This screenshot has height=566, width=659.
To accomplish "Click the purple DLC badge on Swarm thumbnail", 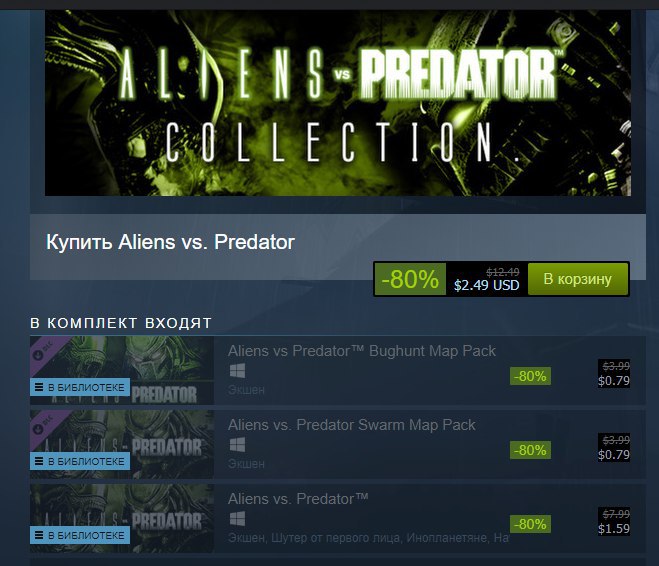I will 43,424.
